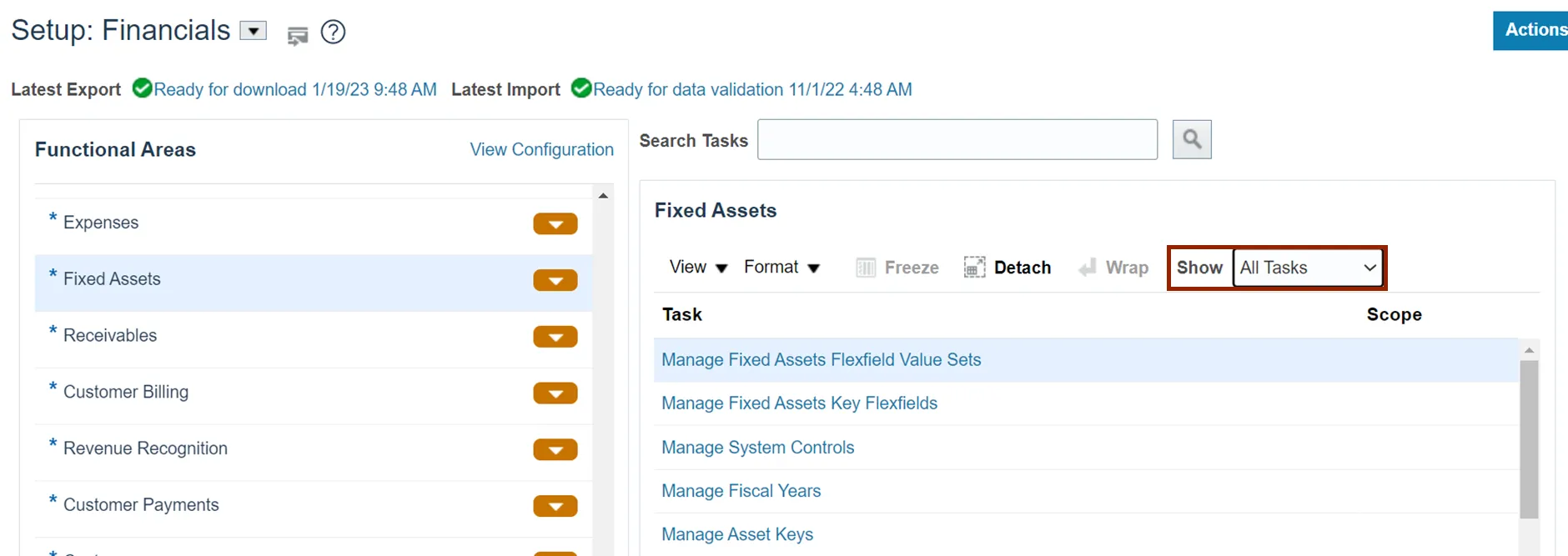1568x556 pixels.
Task: Open the Customer Billing orange arrow menu
Action: [555, 393]
